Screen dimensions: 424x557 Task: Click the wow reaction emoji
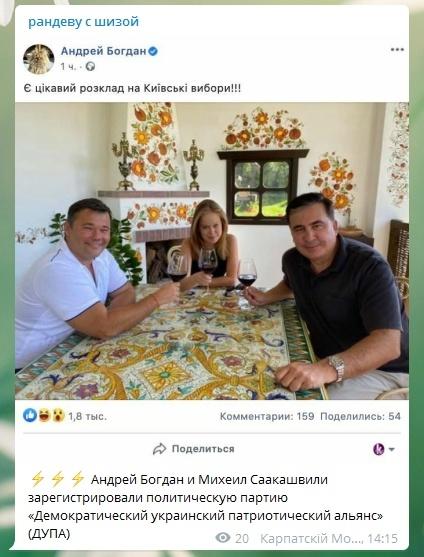[x=58, y=415]
